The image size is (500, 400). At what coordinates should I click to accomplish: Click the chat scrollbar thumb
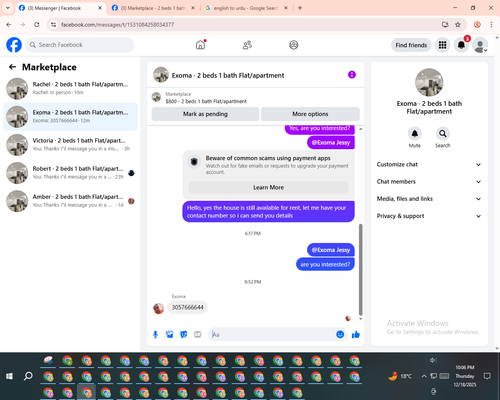tap(360, 269)
